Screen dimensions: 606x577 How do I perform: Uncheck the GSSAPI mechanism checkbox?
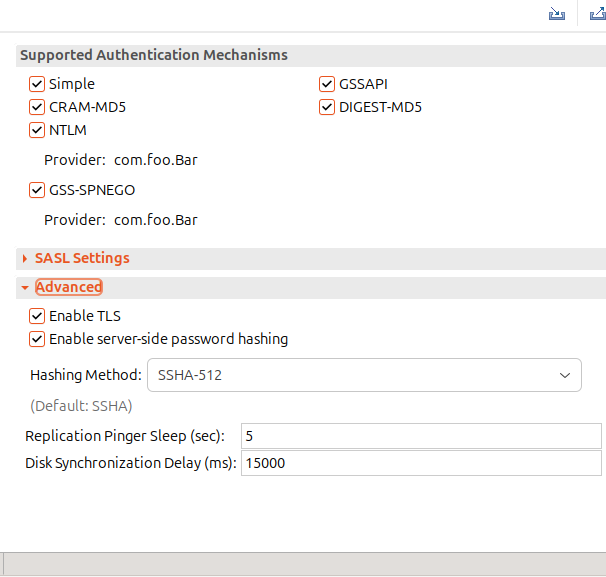click(327, 85)
